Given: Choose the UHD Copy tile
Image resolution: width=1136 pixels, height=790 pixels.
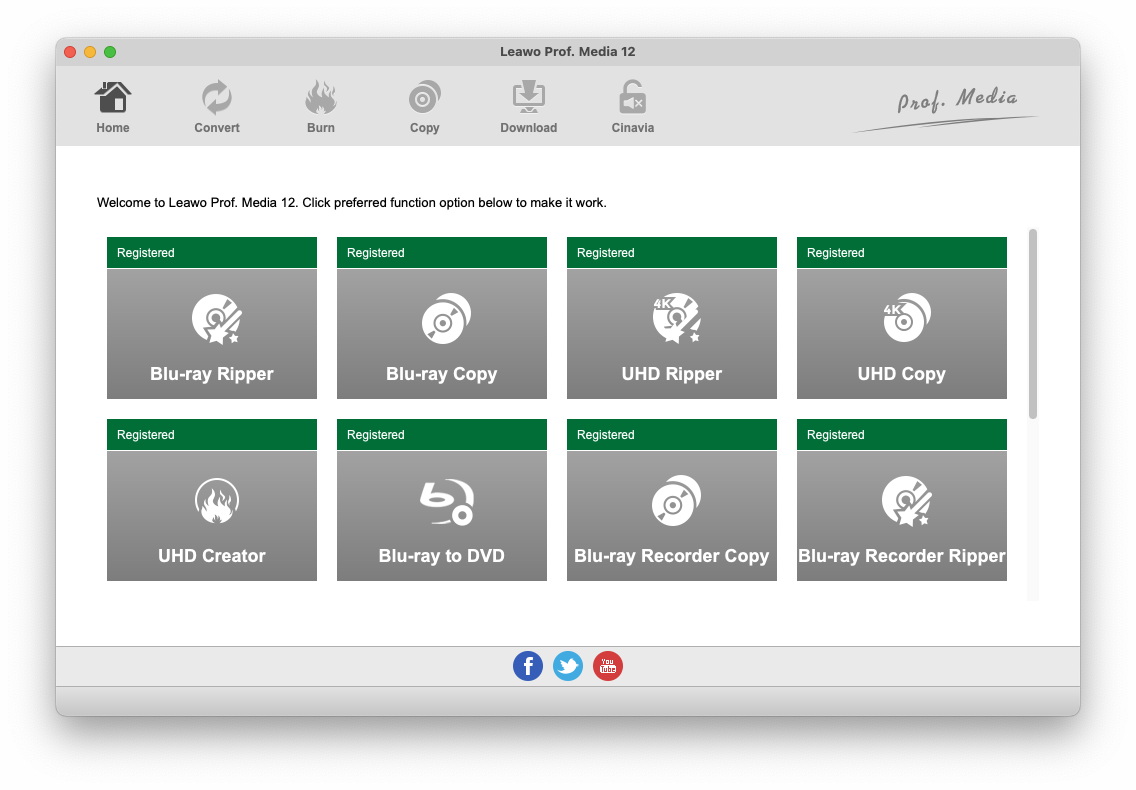Looking at the screenshot, I should [902, 333].
